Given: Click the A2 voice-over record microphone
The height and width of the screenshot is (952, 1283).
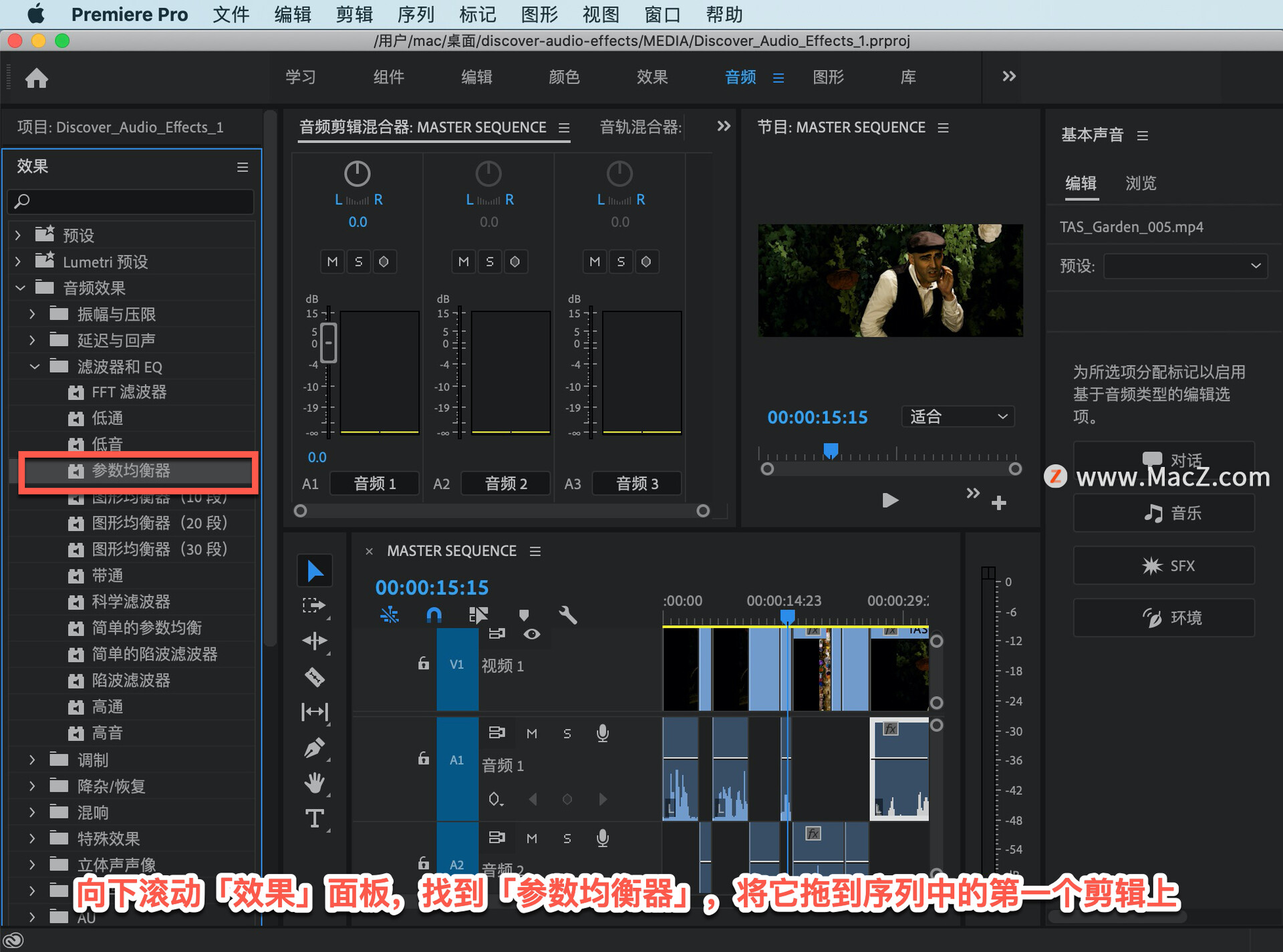Looking at the screenshot, I should point(603,838).
